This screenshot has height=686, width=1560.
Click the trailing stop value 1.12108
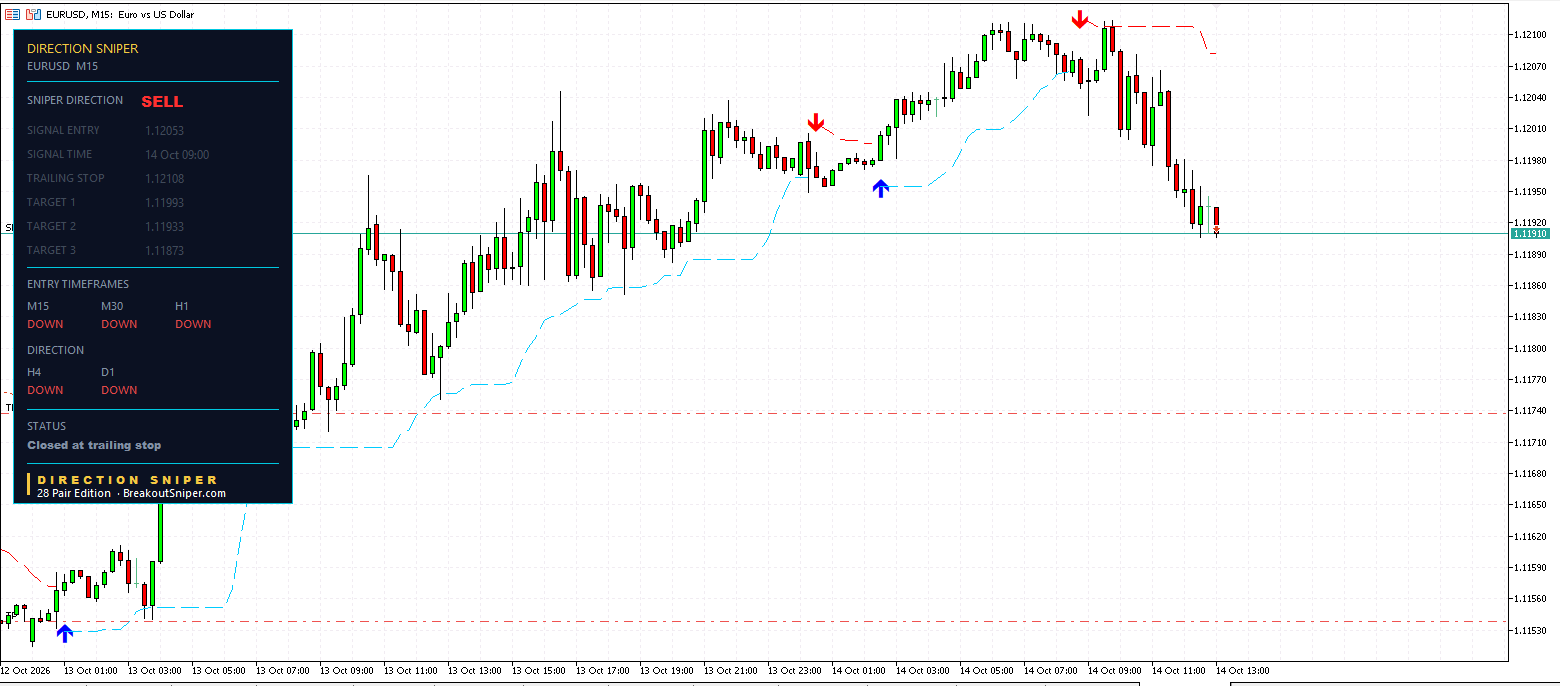[164, 179]
